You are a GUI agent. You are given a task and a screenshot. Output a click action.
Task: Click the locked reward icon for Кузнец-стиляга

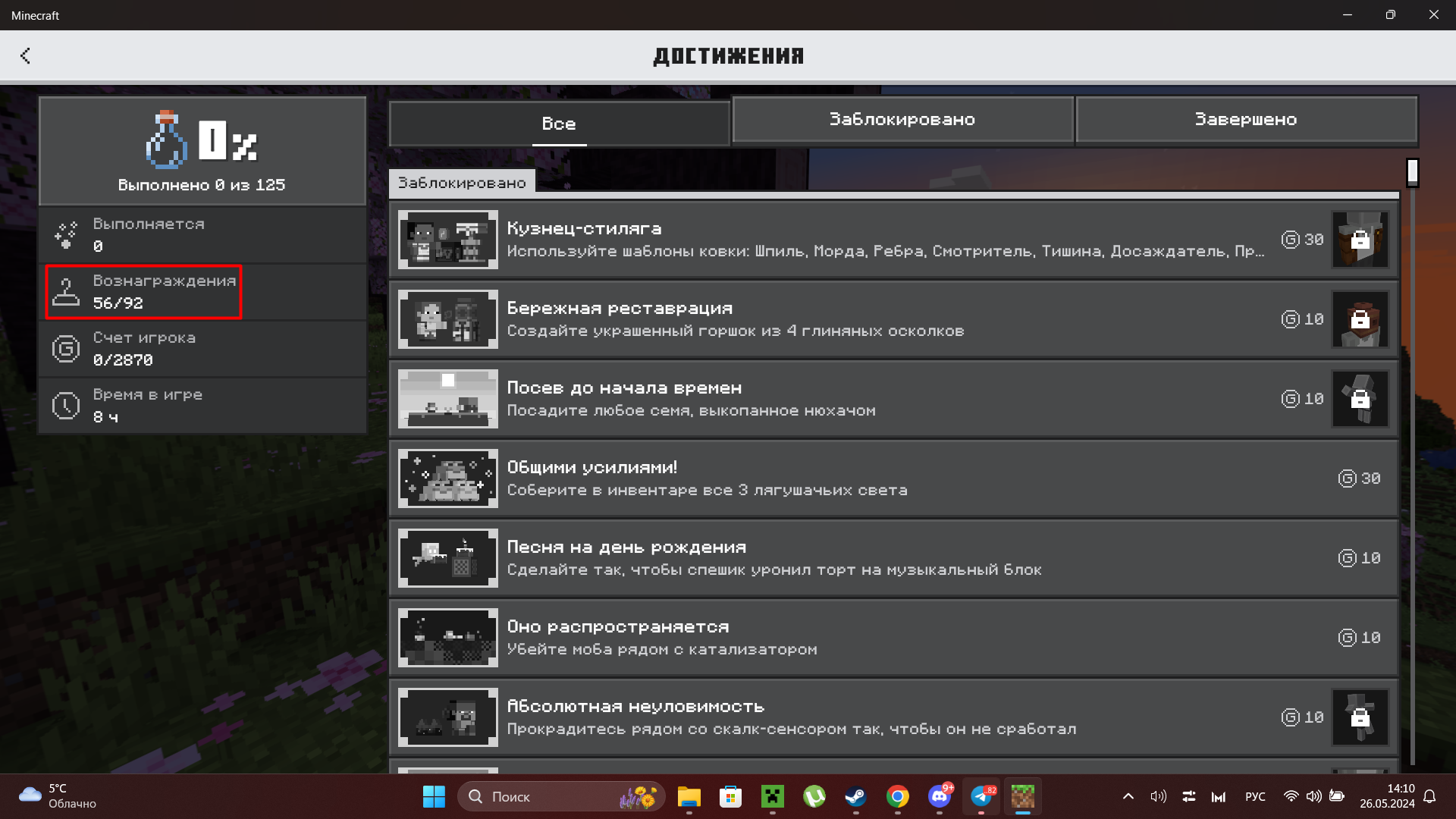tap(1360, 240)
